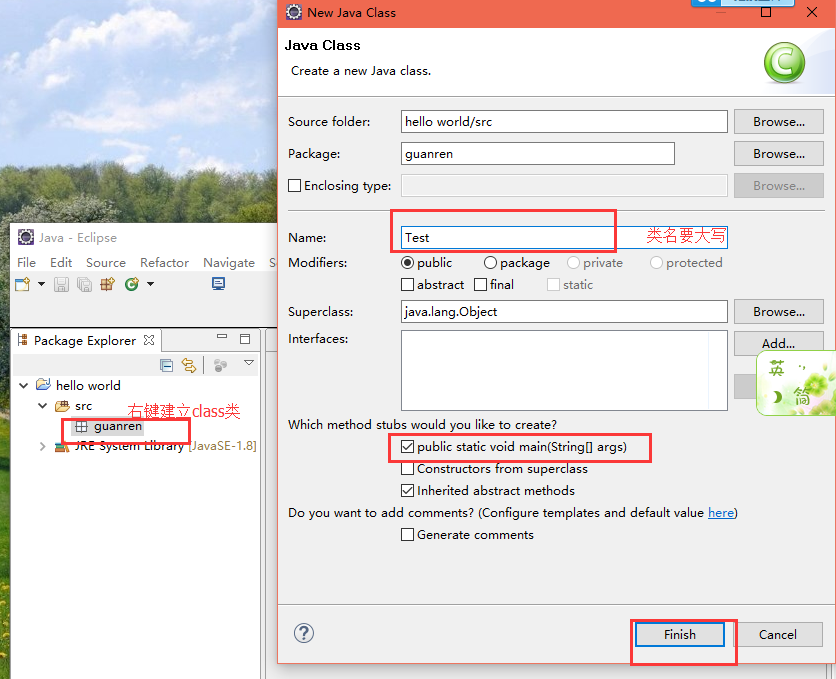The image size is (836, 679).
Task: Click Browse next to Source folder
Action: [x=778, y=122]
